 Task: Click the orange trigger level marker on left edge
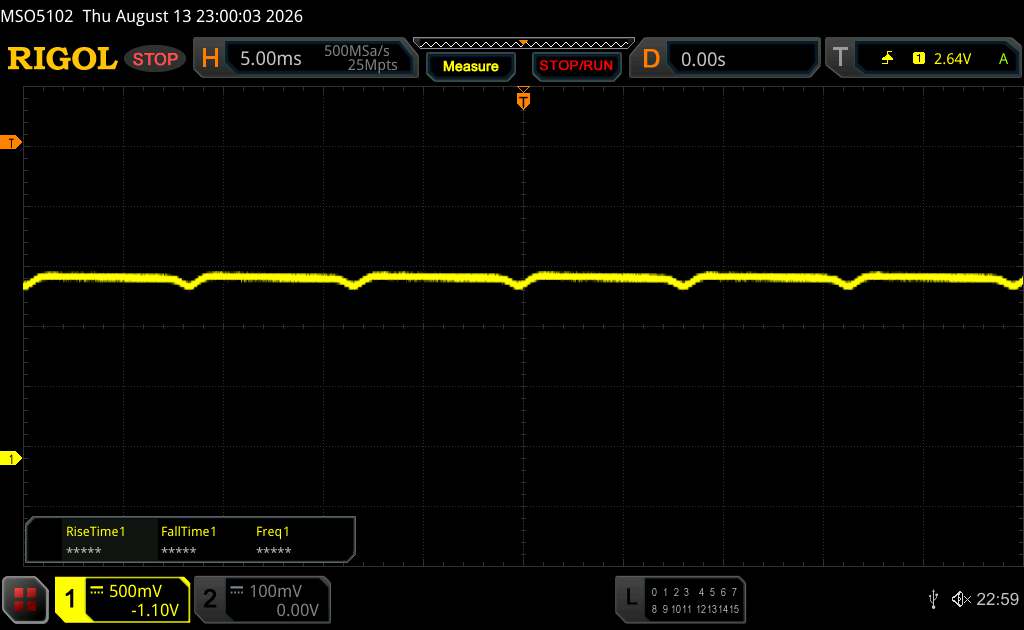coord(10,142)
